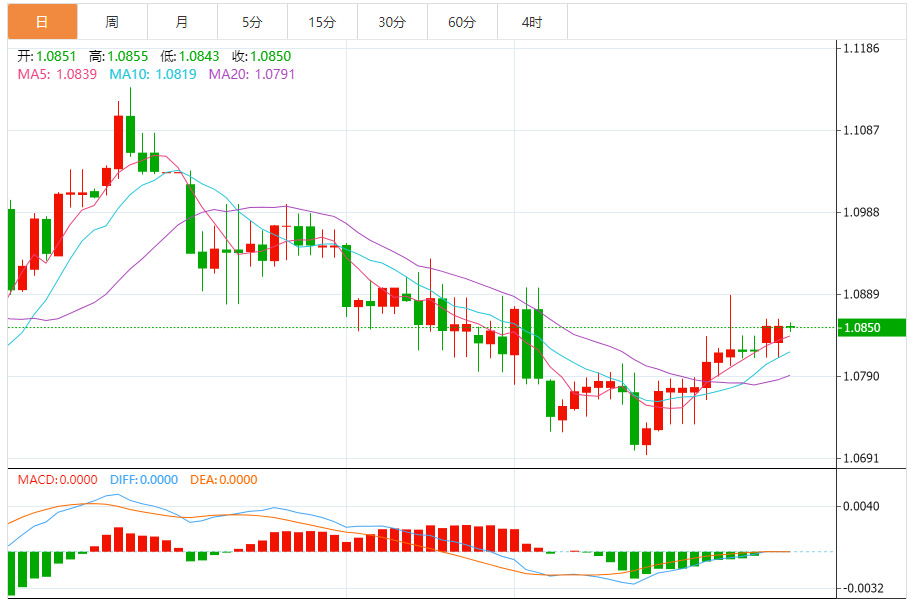Switch to the 月 monthly tab
This screenshot has height=599, width=911.
(x=182, y=22)
